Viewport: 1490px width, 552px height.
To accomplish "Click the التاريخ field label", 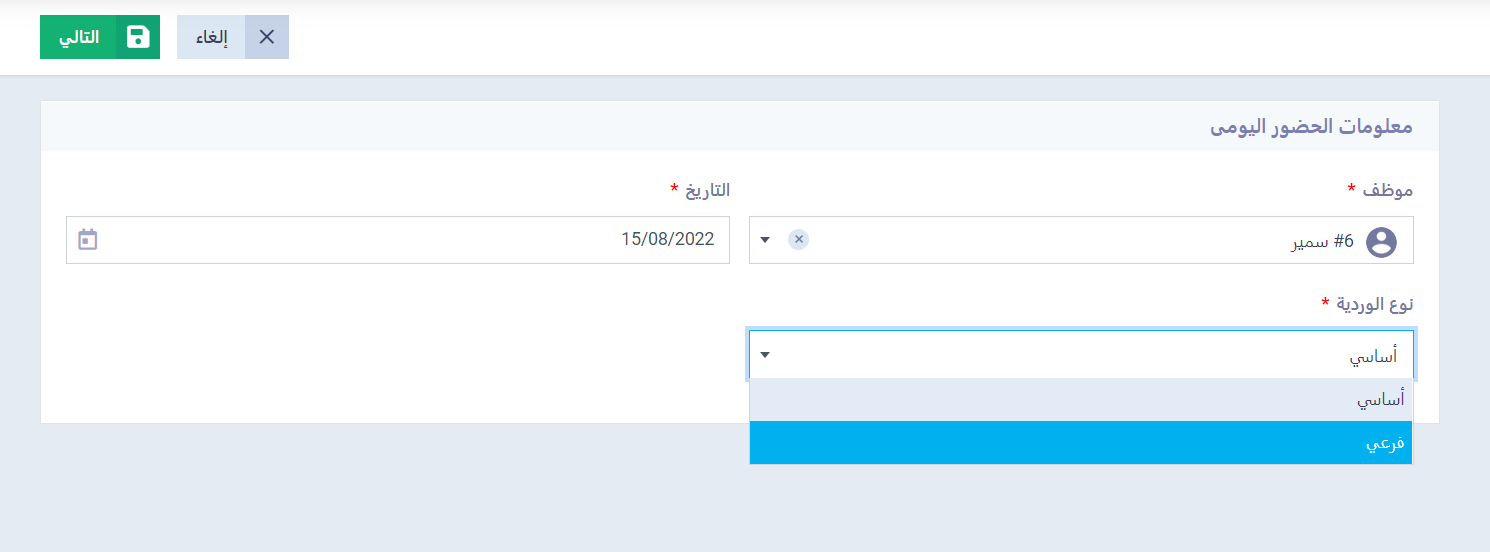I will coord(707,189).
